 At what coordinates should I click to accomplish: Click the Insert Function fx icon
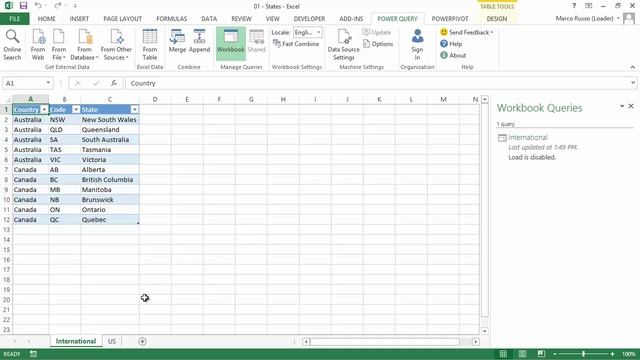(114, 83)
